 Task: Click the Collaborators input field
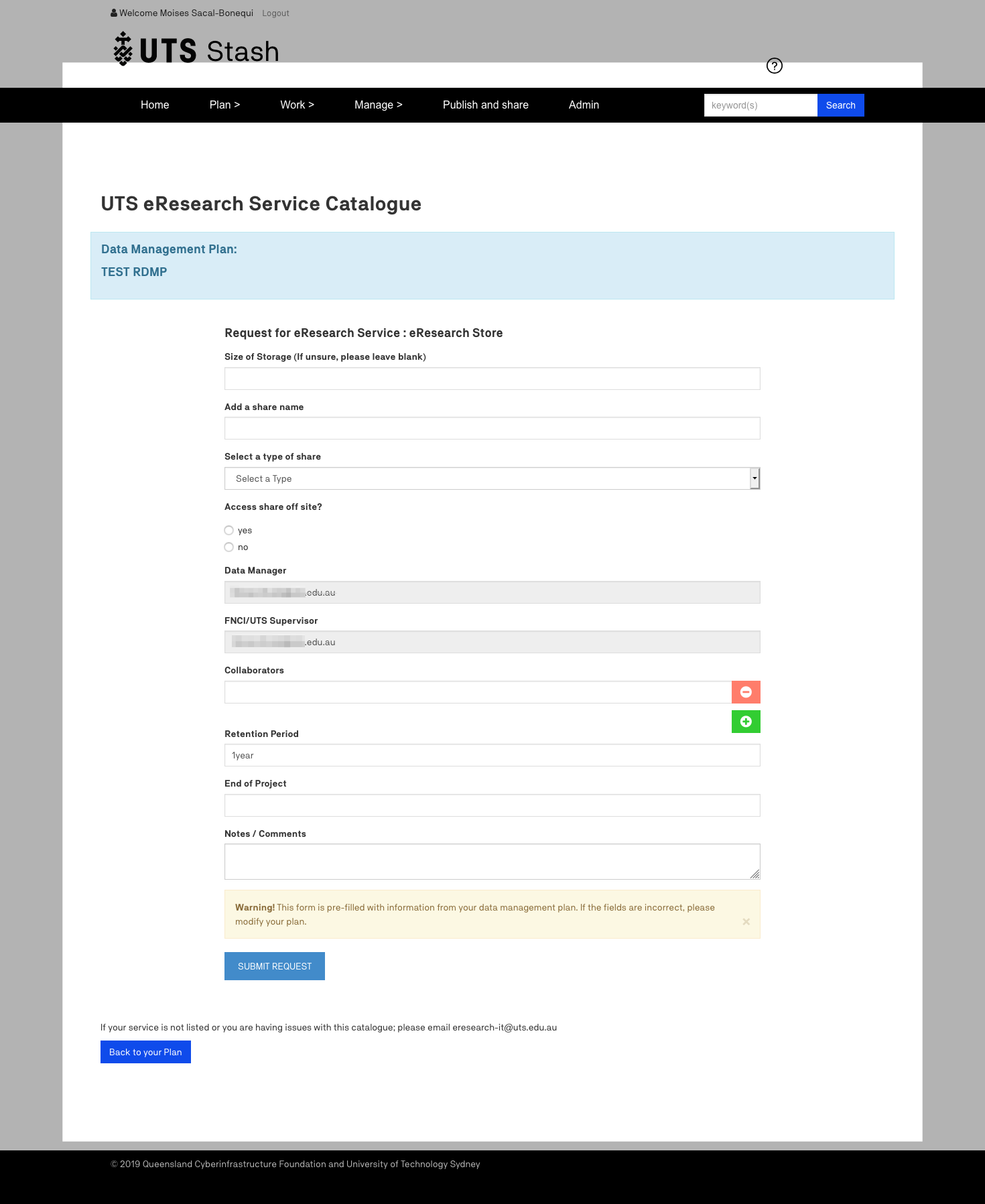(x=478, y=692)
